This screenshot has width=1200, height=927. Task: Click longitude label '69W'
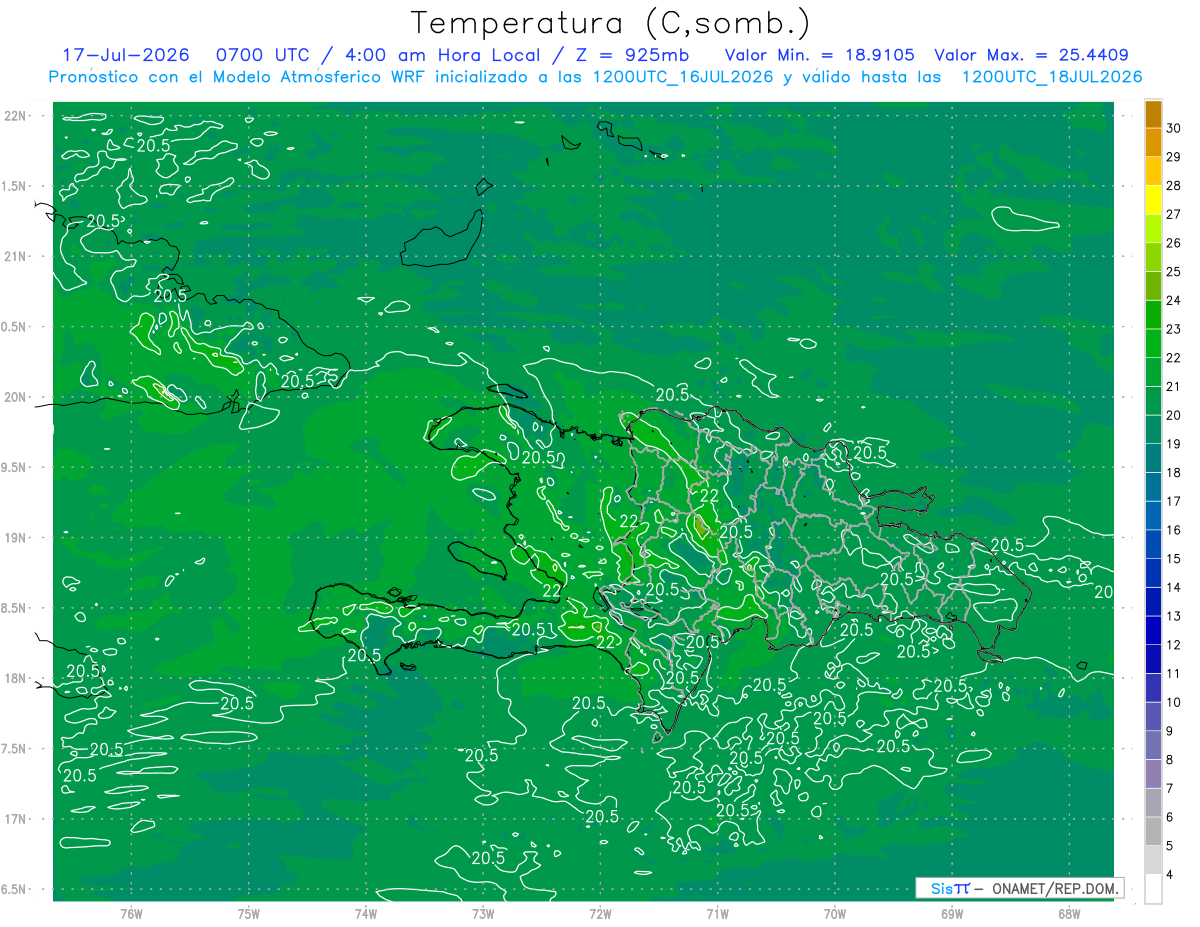point(952,914)
